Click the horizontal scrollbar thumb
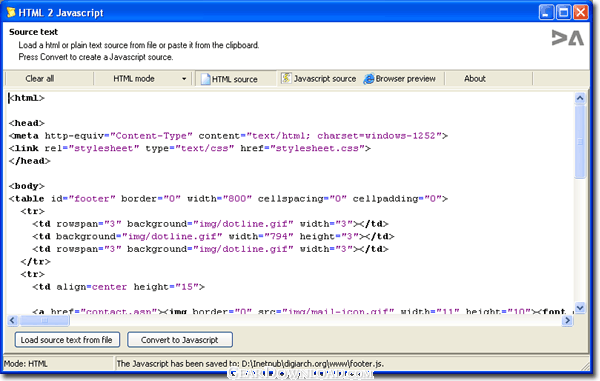The image size is (600, 381). [x=44, y=320]
